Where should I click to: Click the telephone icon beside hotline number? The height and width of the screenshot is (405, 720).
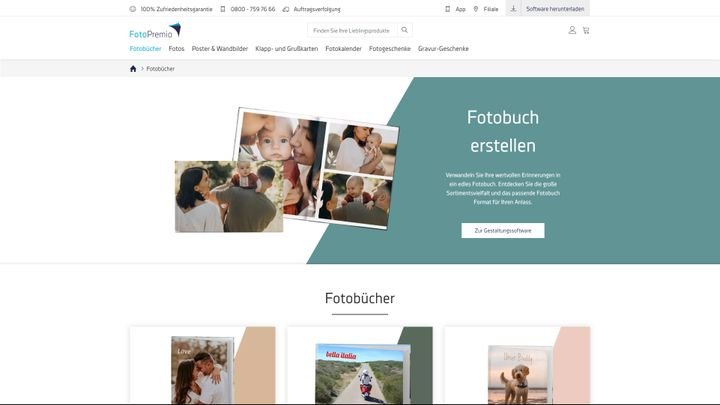pyautogui.click(x=223, y=9)
